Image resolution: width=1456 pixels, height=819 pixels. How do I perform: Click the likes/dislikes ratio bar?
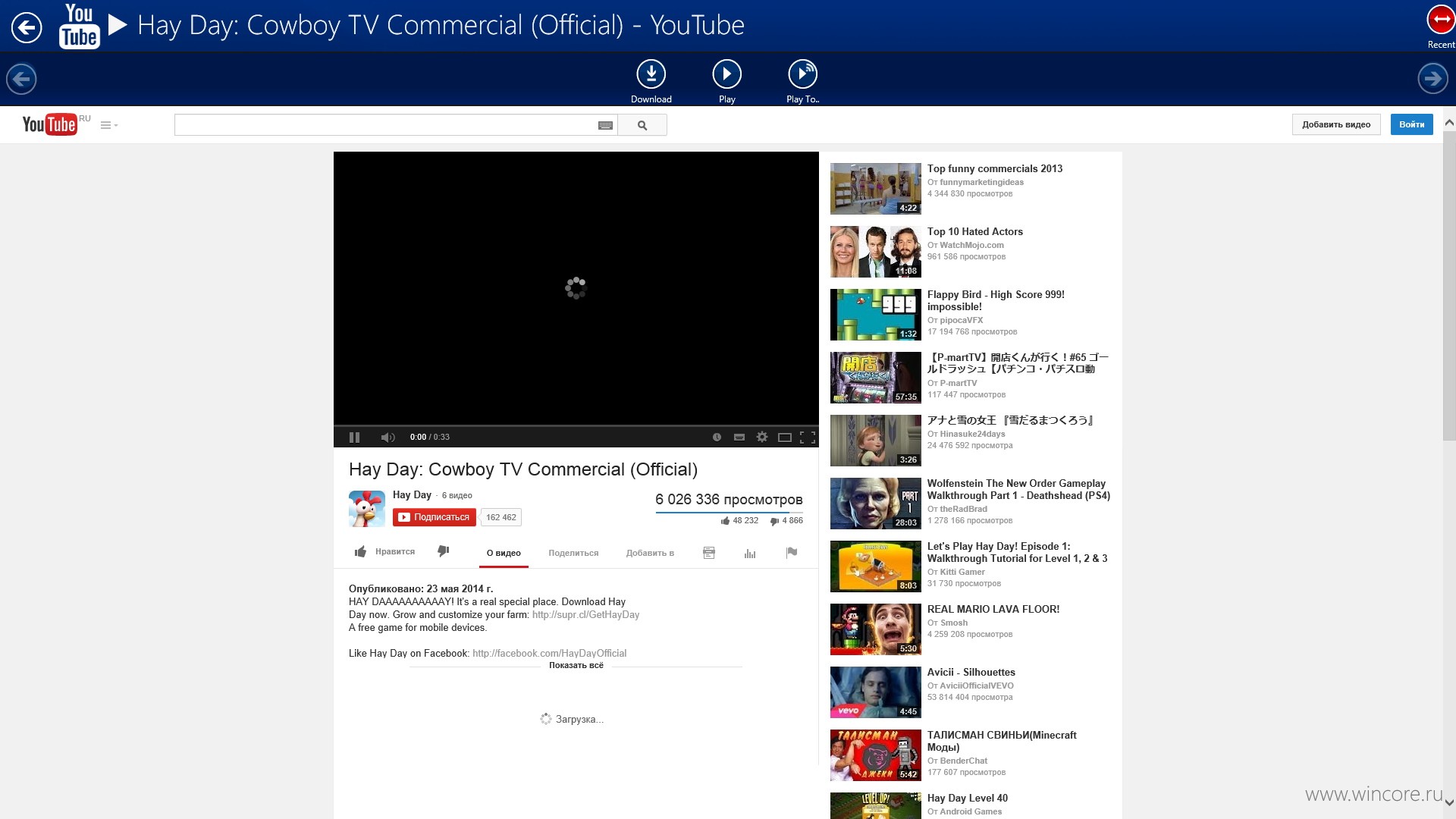click(729, 513)
